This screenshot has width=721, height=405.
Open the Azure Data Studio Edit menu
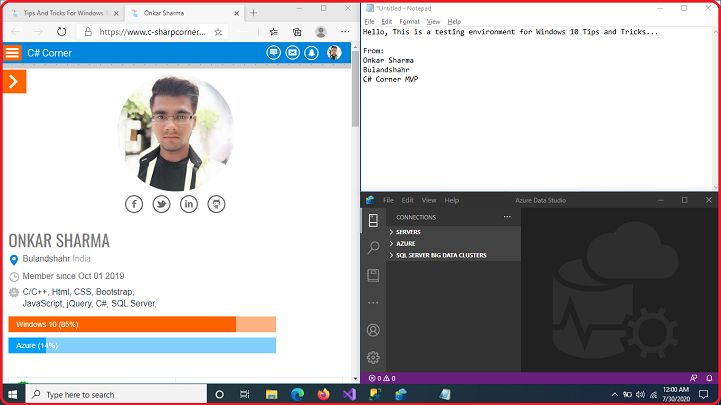[407, 200]
